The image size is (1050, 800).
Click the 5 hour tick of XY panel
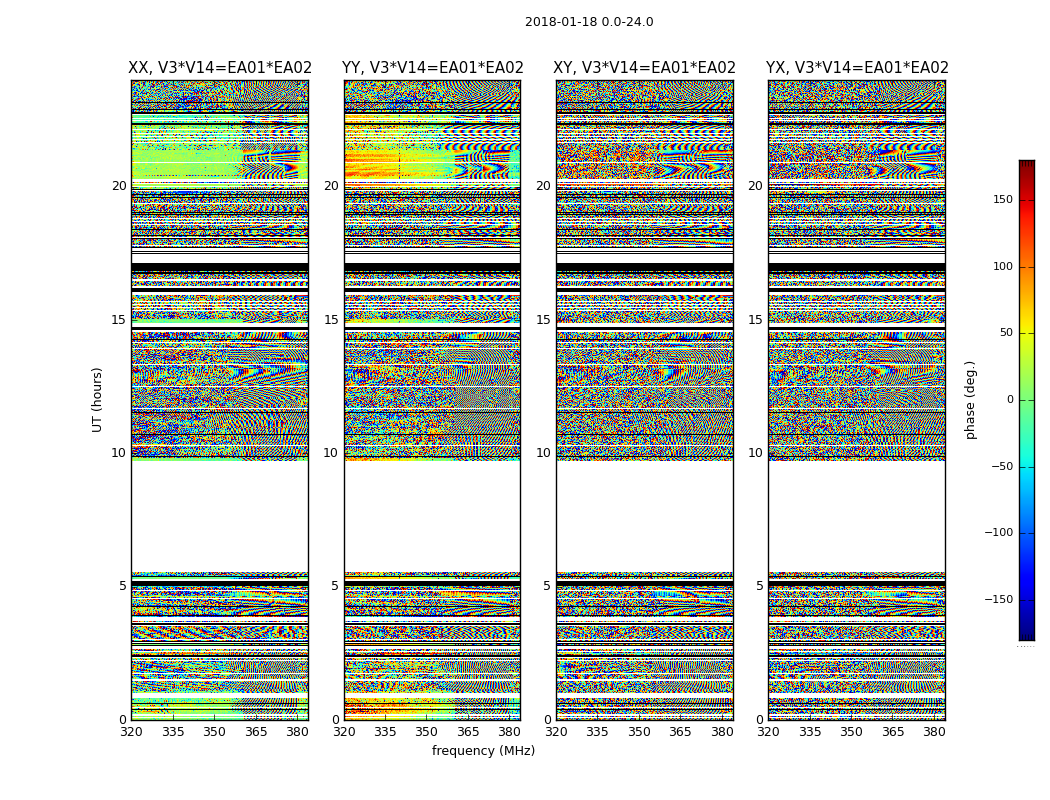[x=547, y=586]
